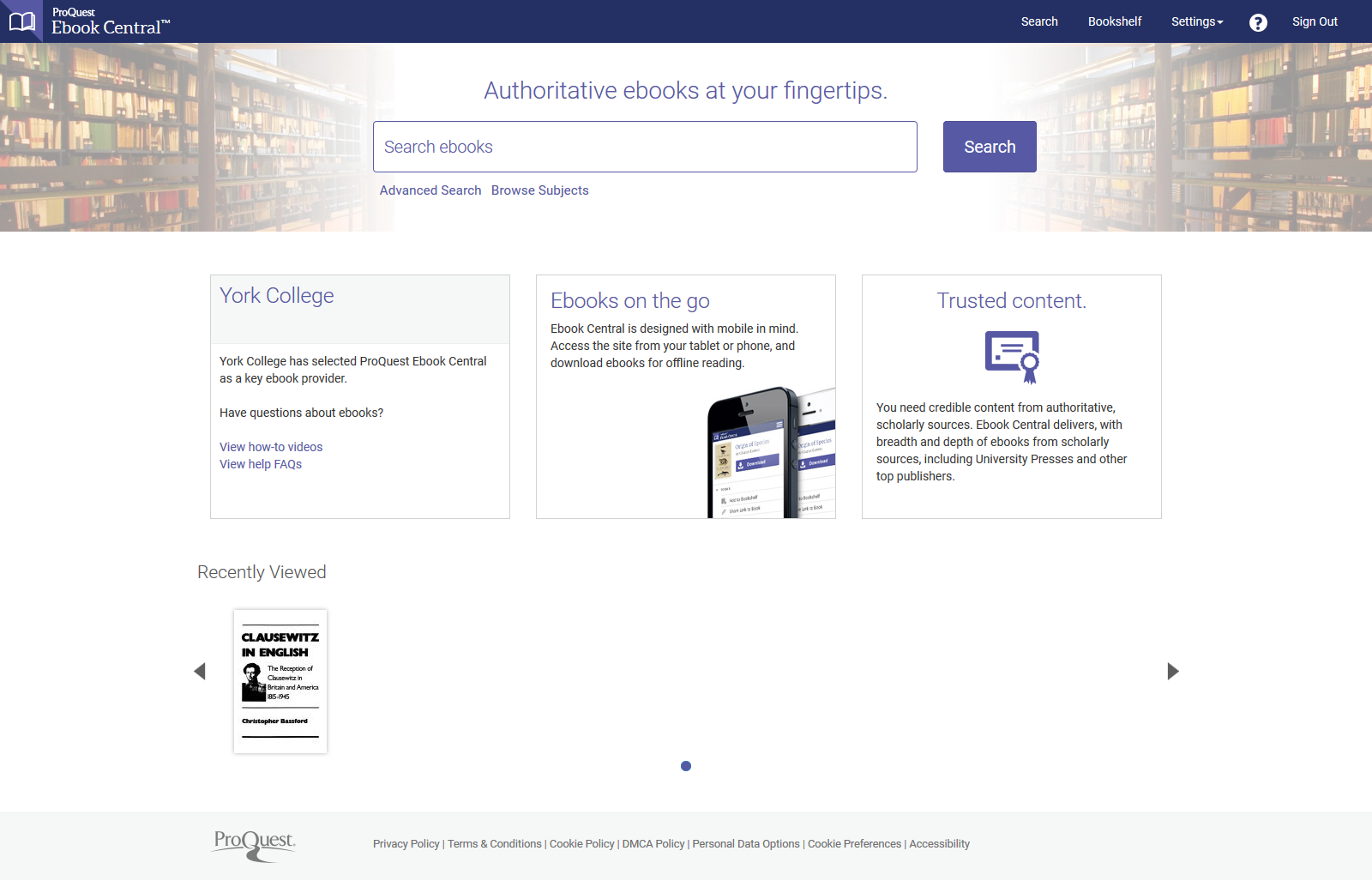Expand the Settings dropdown menu
1372x881 pixels.
point(1197,21)
